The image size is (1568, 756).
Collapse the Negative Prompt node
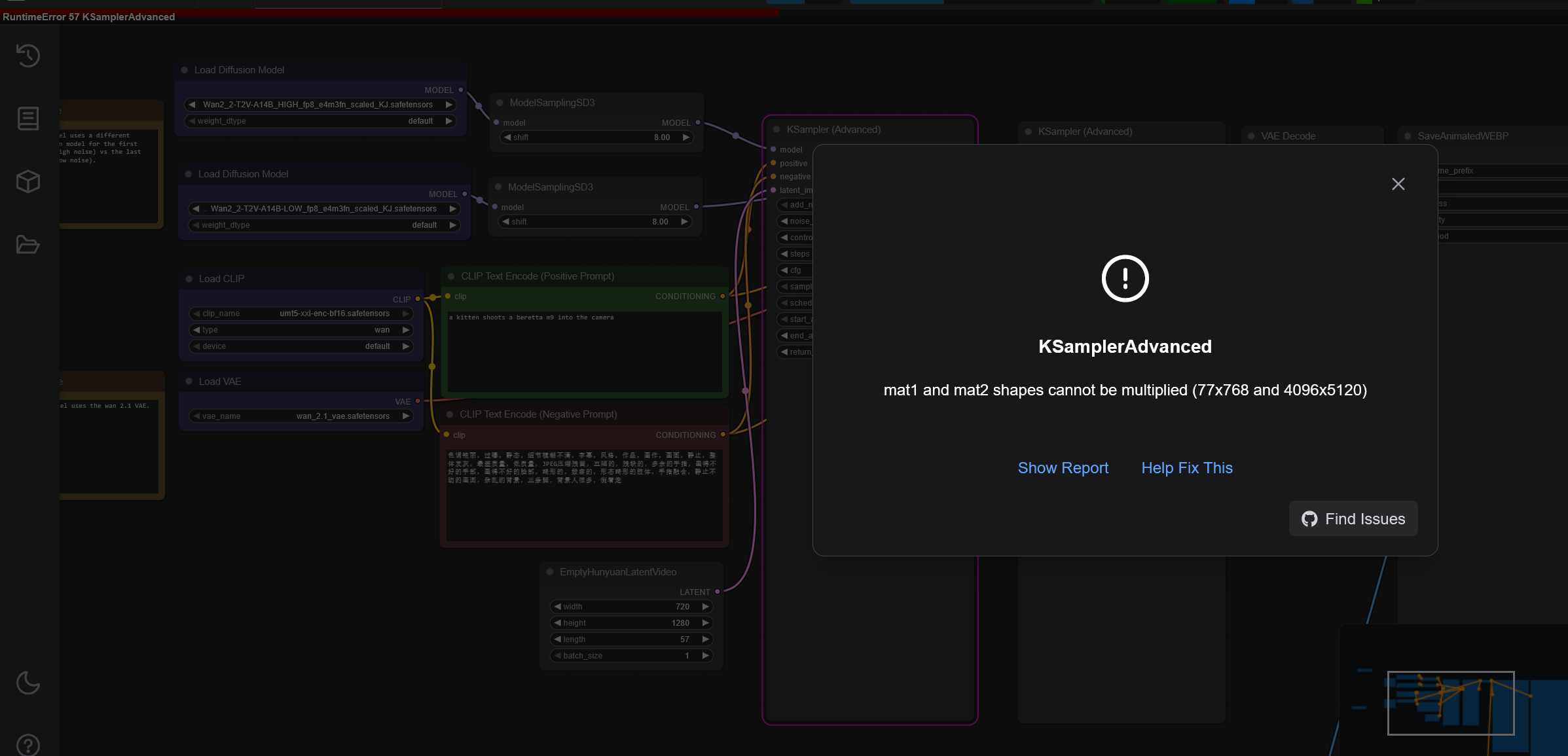tap(450, 414)
